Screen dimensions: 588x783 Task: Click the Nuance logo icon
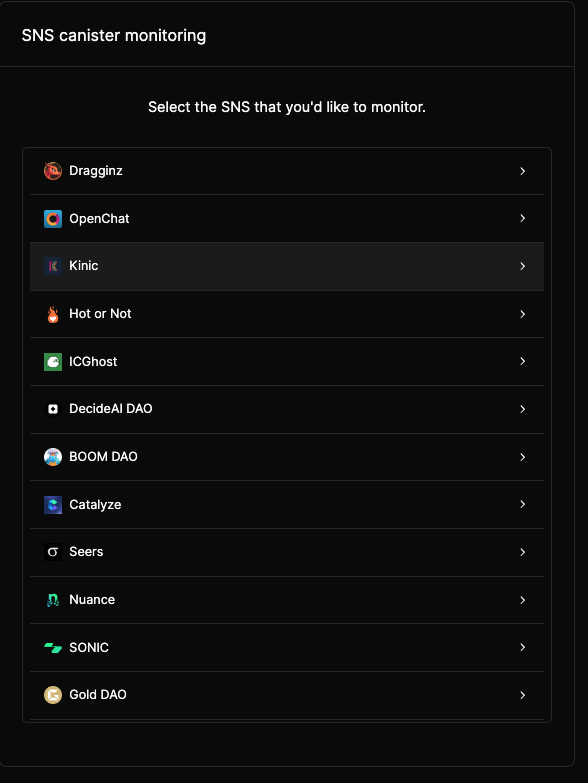coord(53,600)
